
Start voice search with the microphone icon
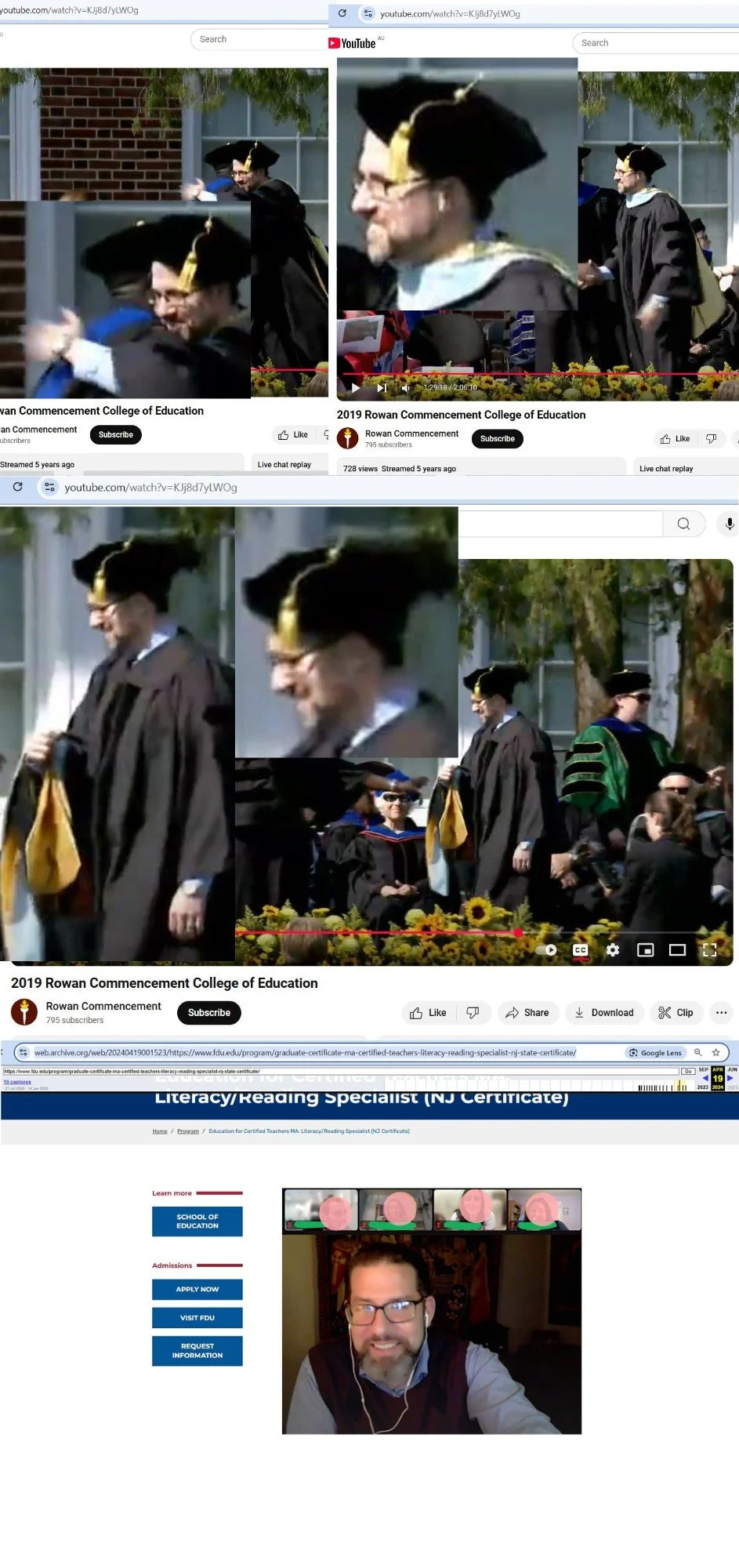click(x=729, y=524)
